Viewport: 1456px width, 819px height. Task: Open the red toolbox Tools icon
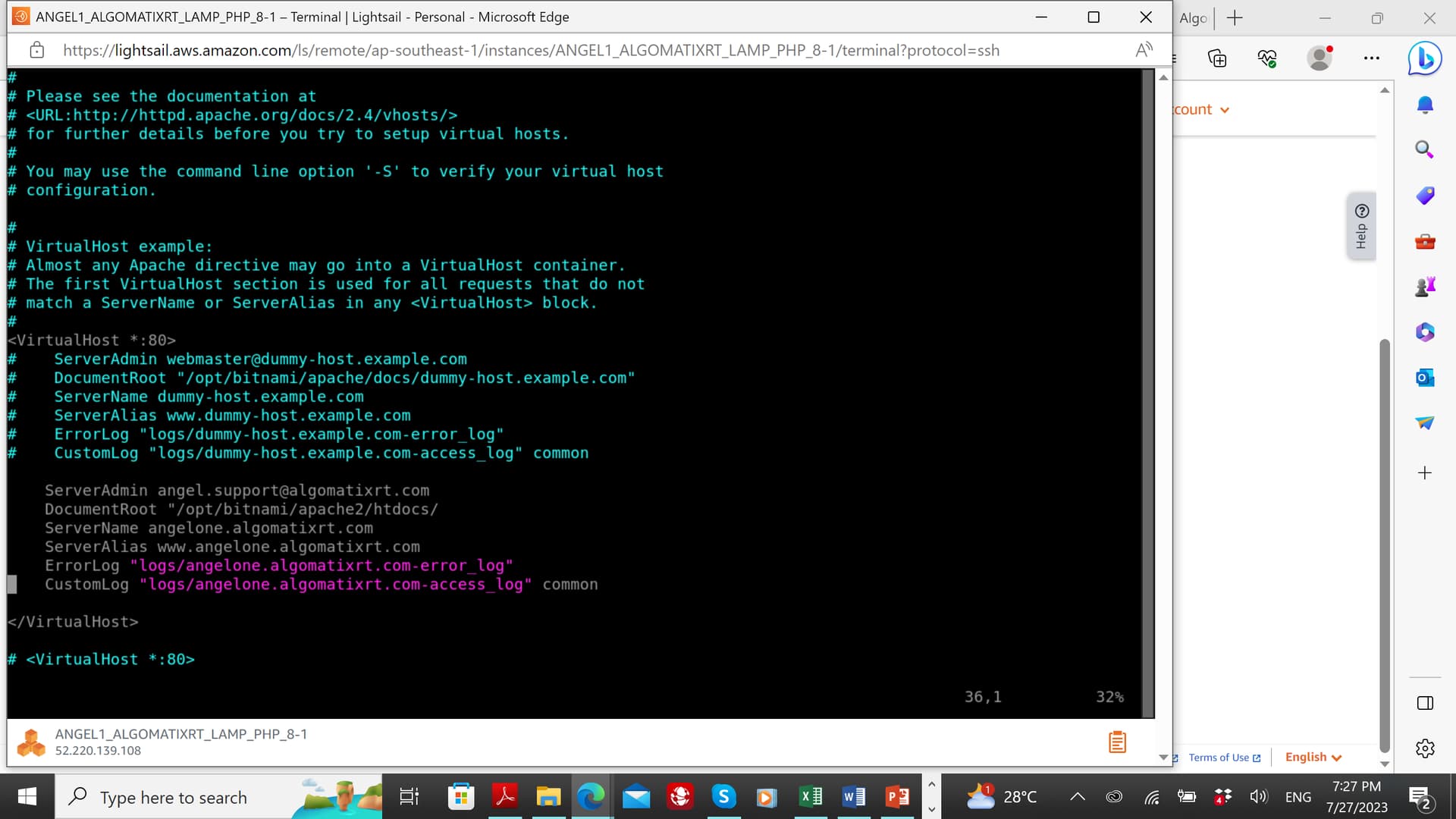tap(1425, 242)
